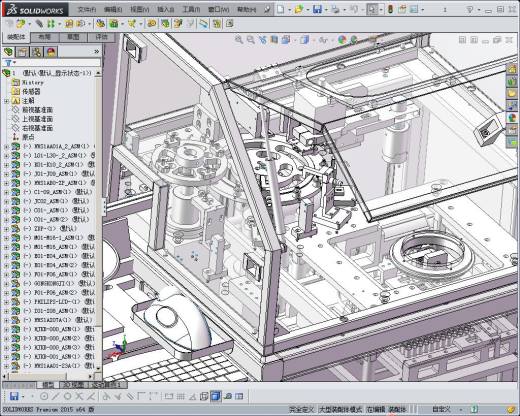This screenshot has height=416, width=520.
Task: Open the 工具 menu in the menu bar
Action: (x=191, y=10)
